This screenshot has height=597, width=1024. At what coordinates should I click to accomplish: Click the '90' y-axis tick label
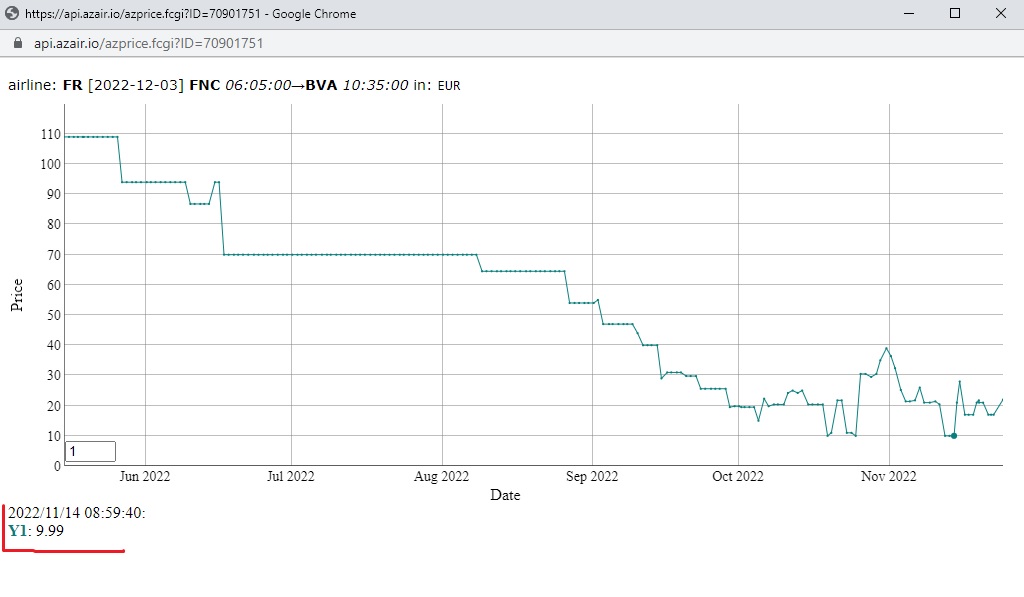click(54, 194)
